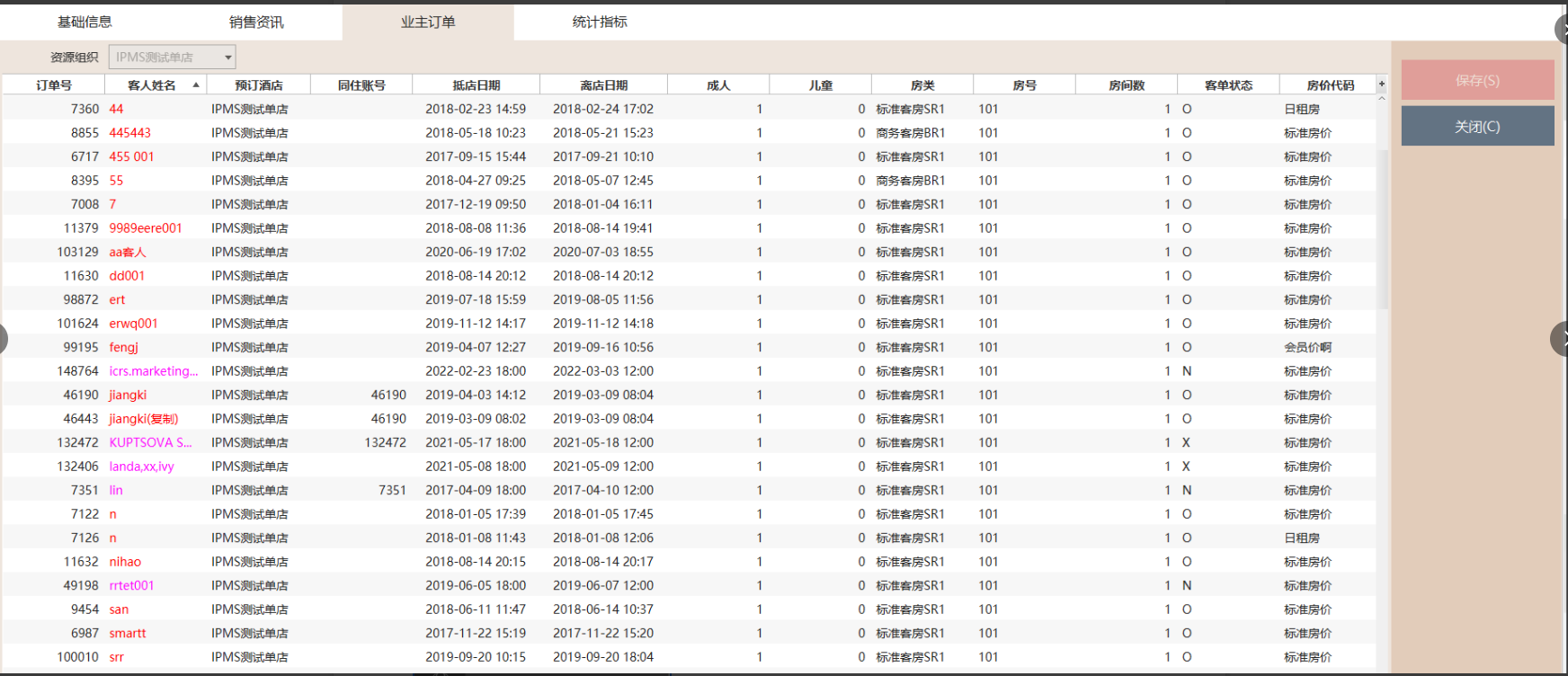The image size is (1568, 676).
Task: Select guest name fengj
Action: point(124,347)
